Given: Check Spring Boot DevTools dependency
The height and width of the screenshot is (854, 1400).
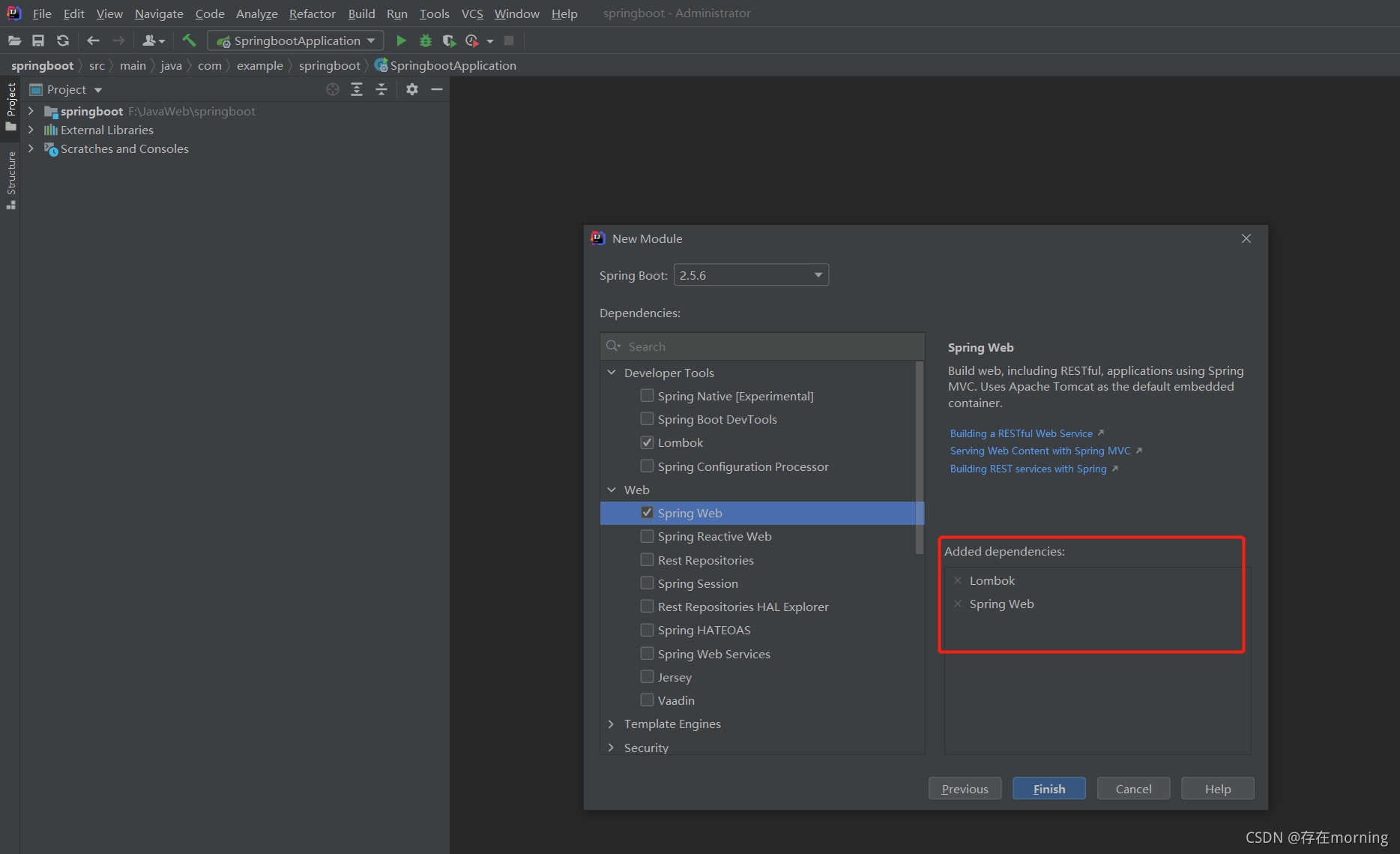Looking at the screenshot, I should pyautogui.click(x=647, y=418).
